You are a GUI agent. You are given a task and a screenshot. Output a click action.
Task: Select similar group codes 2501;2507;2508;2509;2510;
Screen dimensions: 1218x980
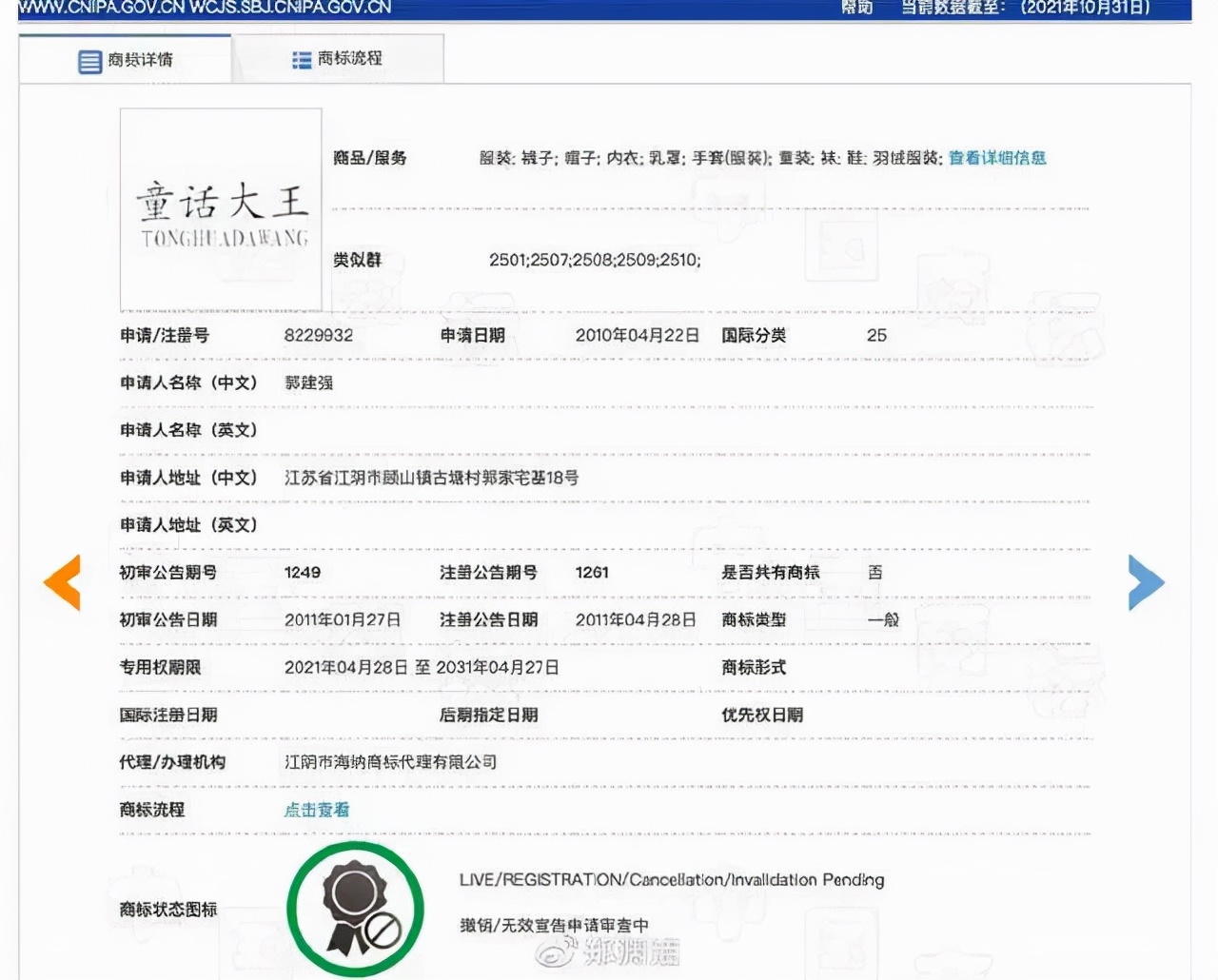595,260
